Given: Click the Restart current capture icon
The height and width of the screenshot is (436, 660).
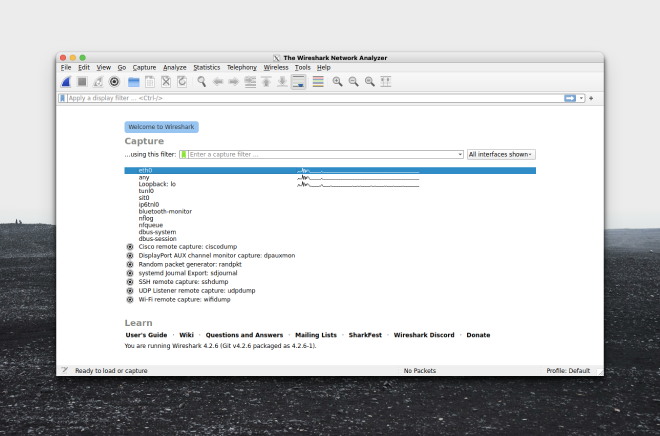Looking at the screenshot, I should (98, 82).
